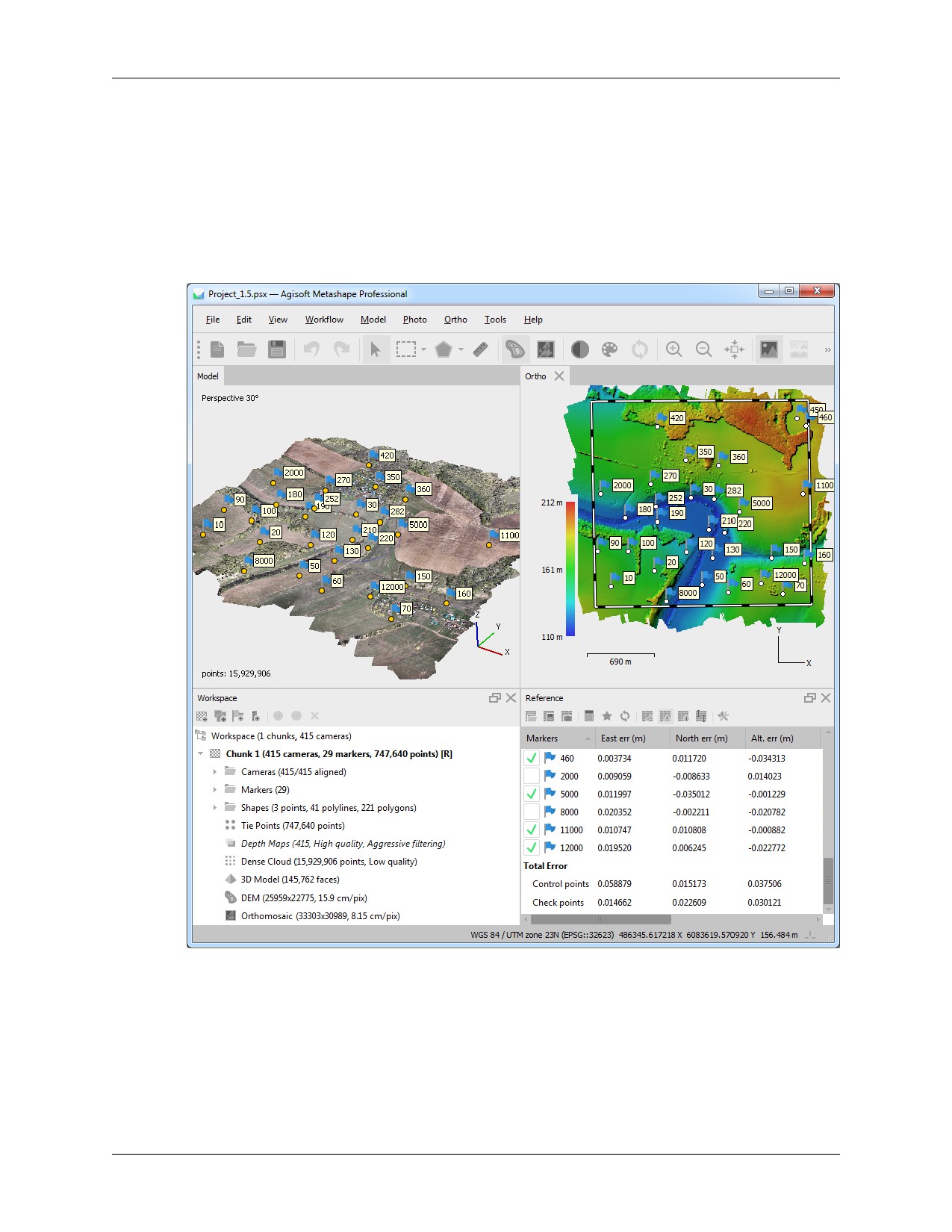Image resolution: width=952 pixels, height=1232 pixels.
Task: Select the DEM (25959x22775) tree item
Action: pos(303,898)
